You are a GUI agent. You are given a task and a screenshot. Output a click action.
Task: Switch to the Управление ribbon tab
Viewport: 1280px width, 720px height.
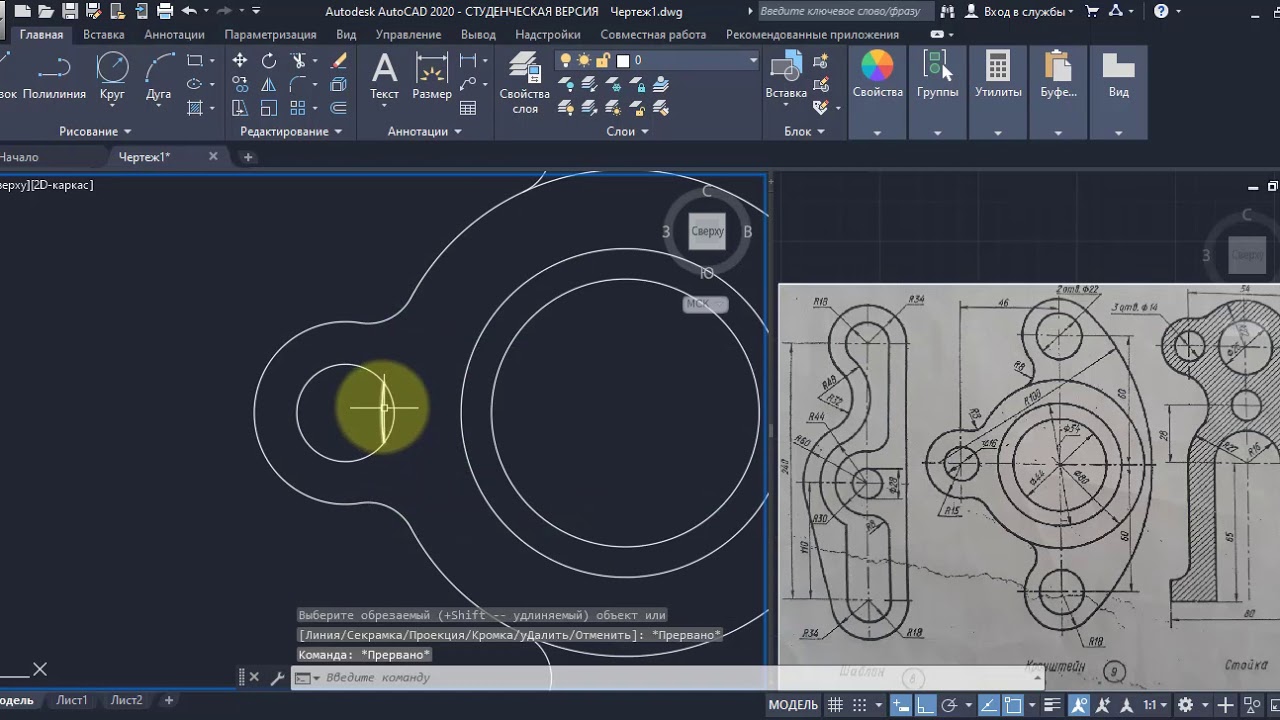click(408, 34)
